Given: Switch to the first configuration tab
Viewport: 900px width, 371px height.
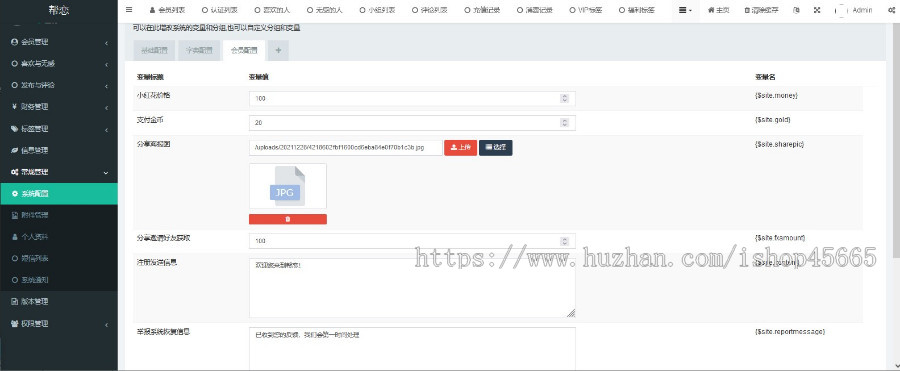Looking at the screenshot, I should coord(155,51).
